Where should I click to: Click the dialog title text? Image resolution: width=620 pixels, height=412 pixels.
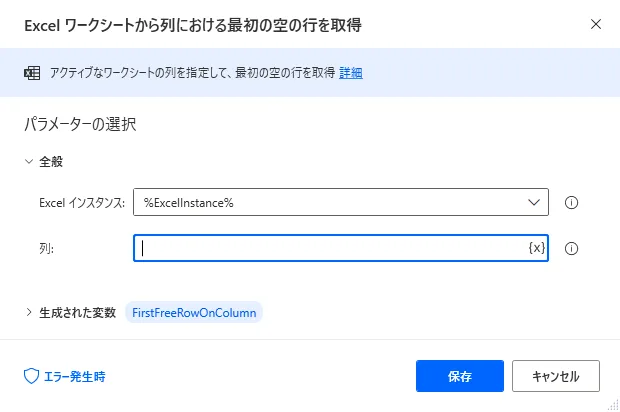tap(193, 25)
